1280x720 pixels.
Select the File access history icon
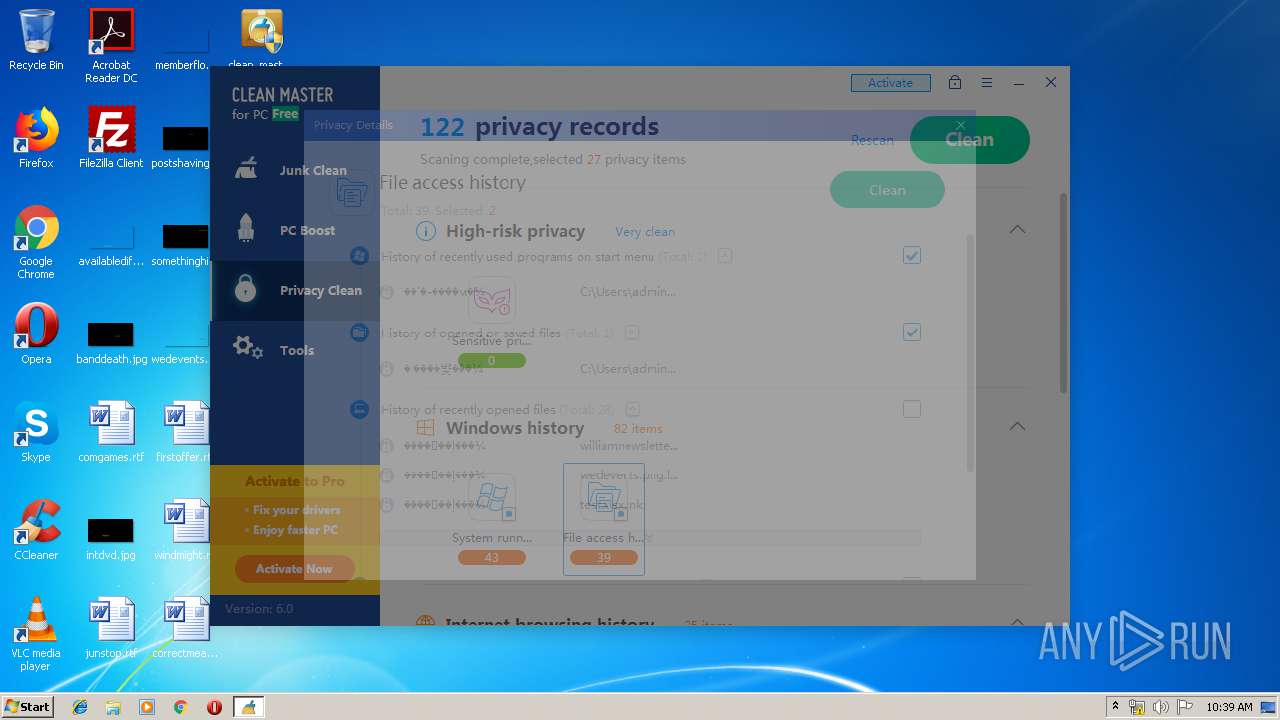tap(603, 497)
